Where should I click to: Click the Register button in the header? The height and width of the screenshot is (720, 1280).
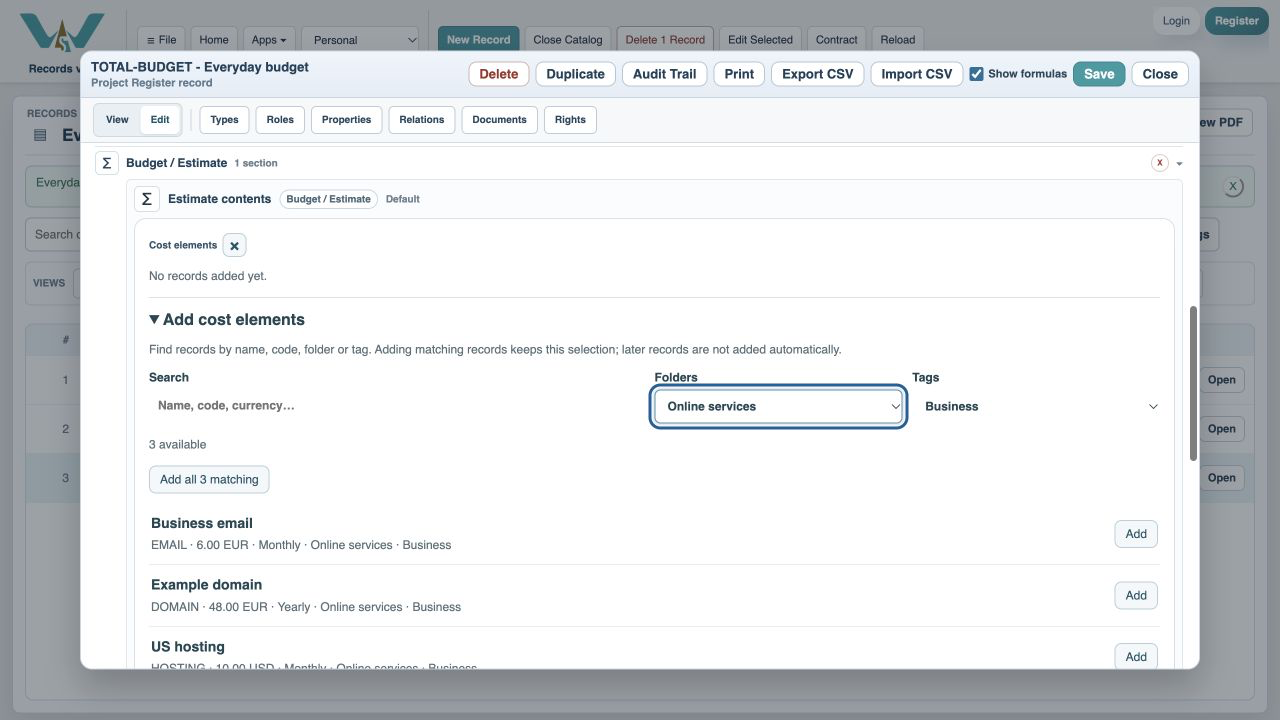click(1237, 21)
